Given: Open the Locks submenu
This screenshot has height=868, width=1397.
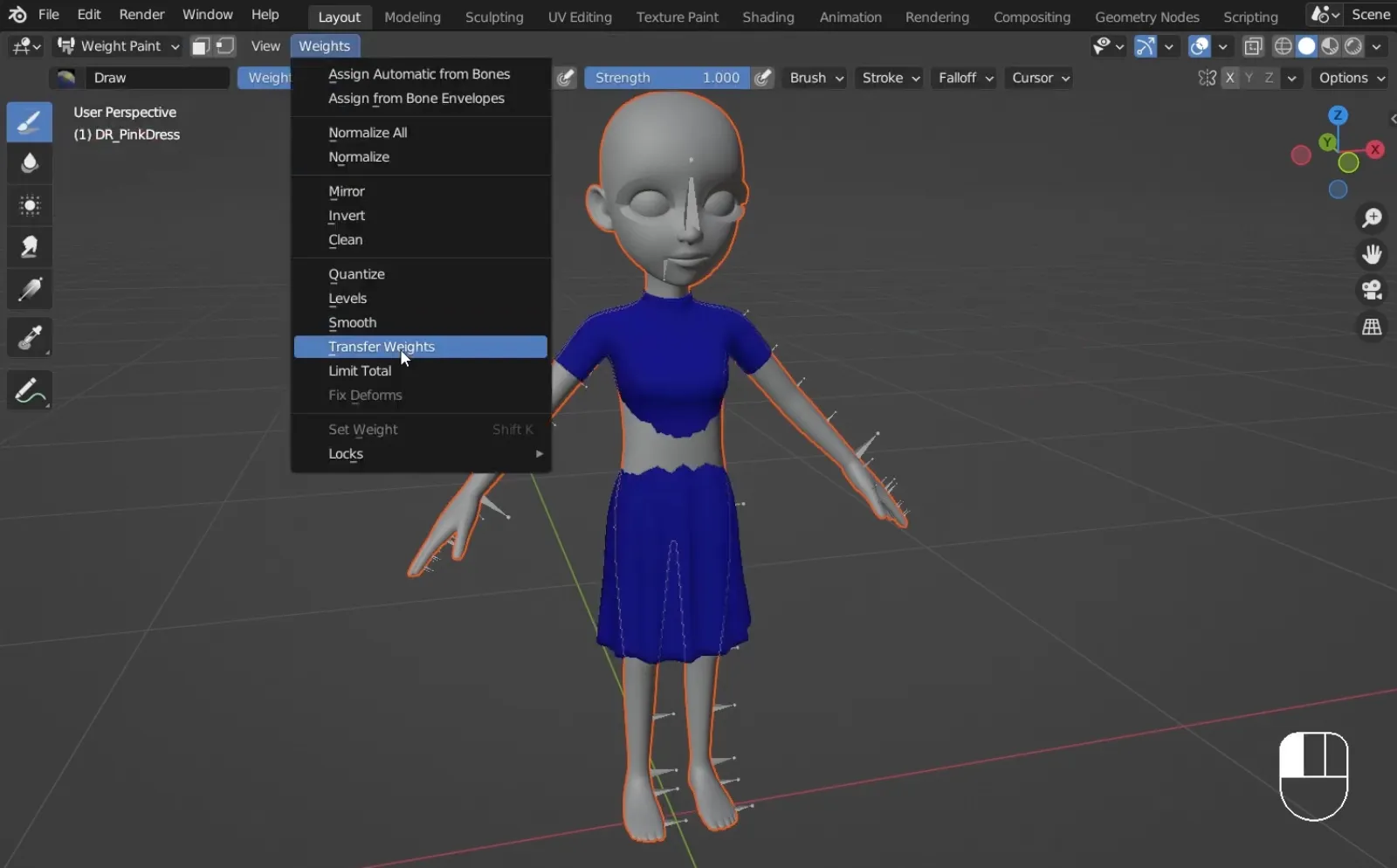Looking at the screenshot, I should coord(421,454).
